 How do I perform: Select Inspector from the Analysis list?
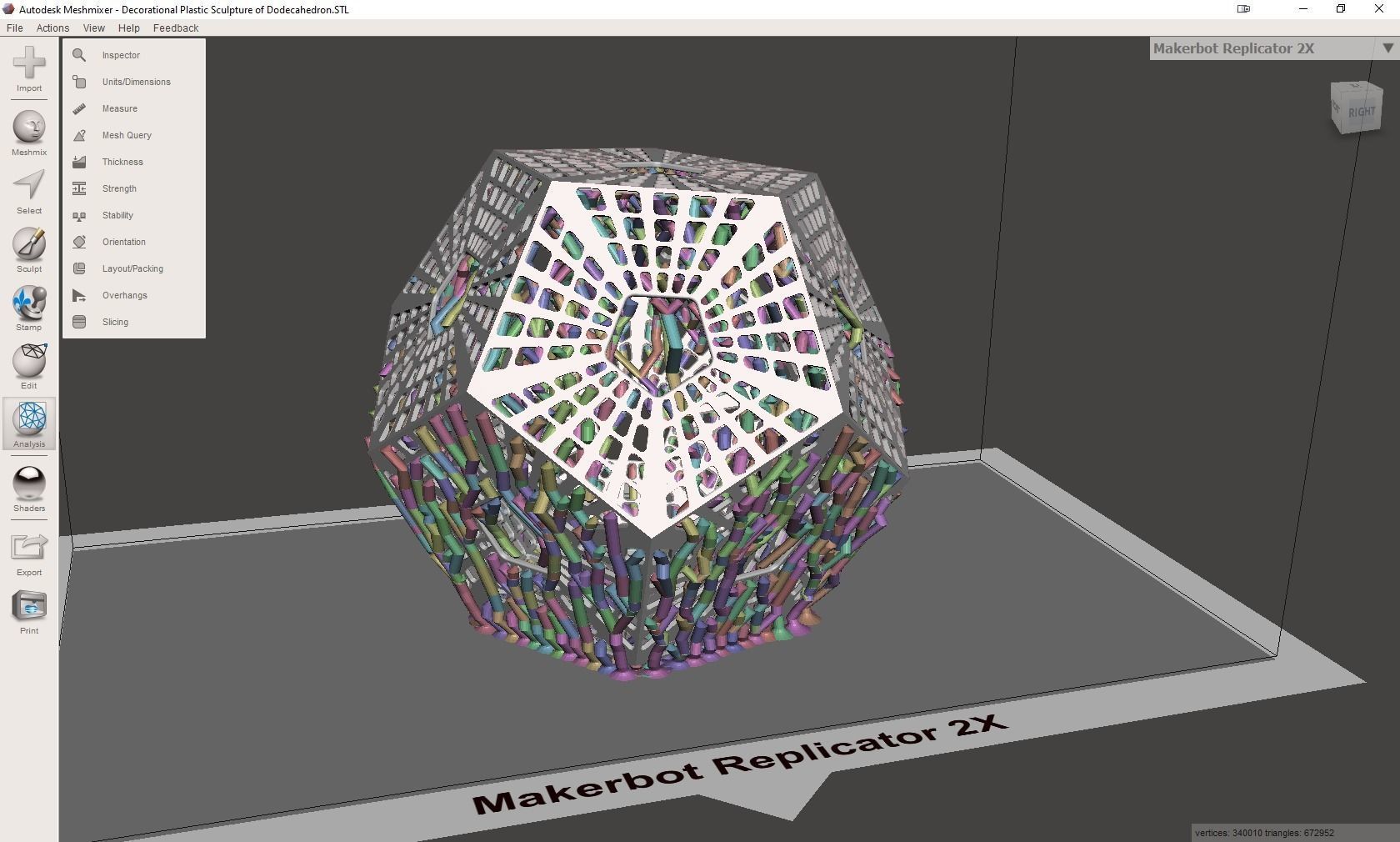click(x=121, y=55)
